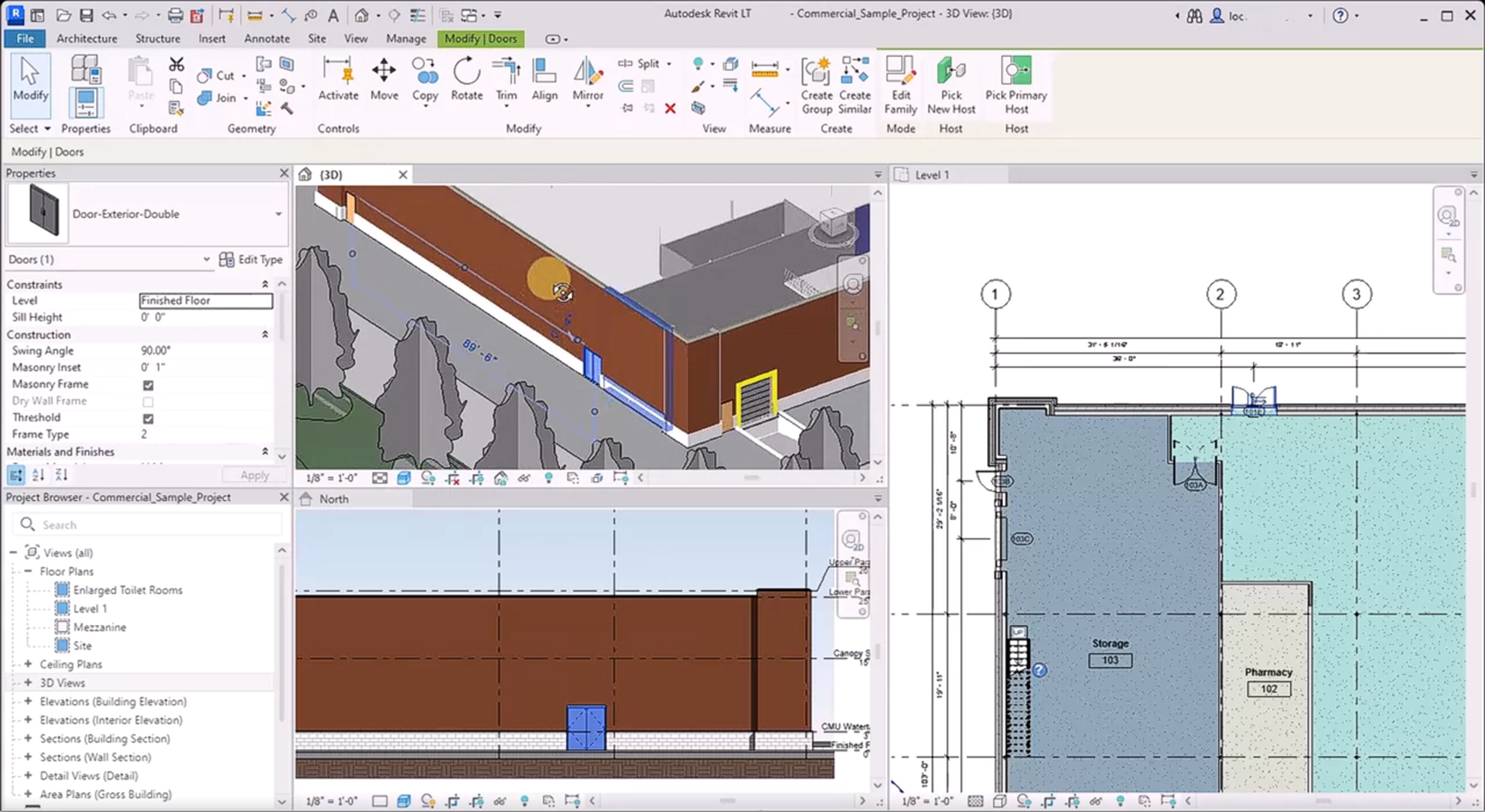Viewport: 1485px width, 812px height.
Task: Click the Move tool
Action: click(x=384, y=80)
